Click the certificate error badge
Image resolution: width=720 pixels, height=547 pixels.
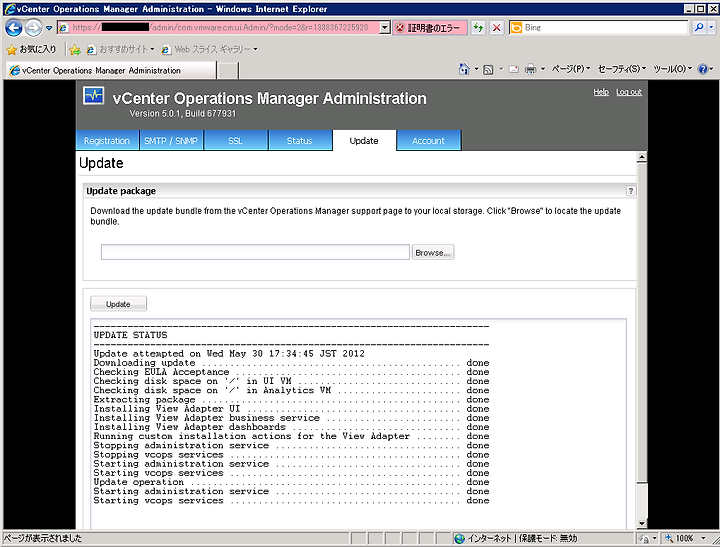point(429,28)
